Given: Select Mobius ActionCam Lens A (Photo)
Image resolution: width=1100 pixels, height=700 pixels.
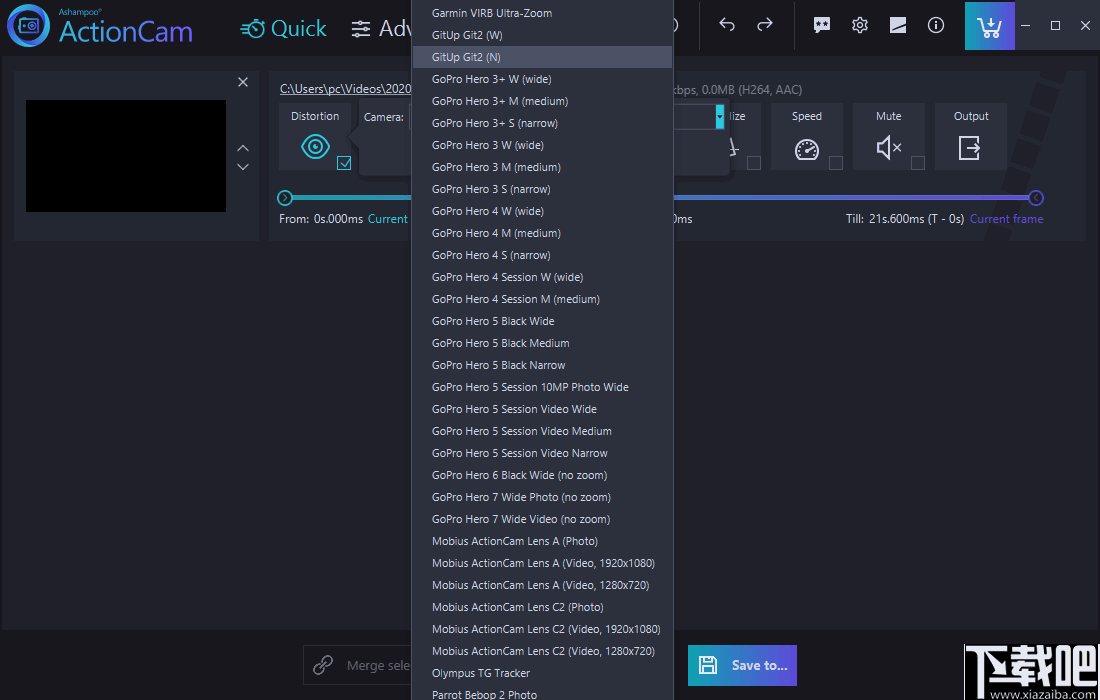Looking at the screenshot, I should [542, 541].
